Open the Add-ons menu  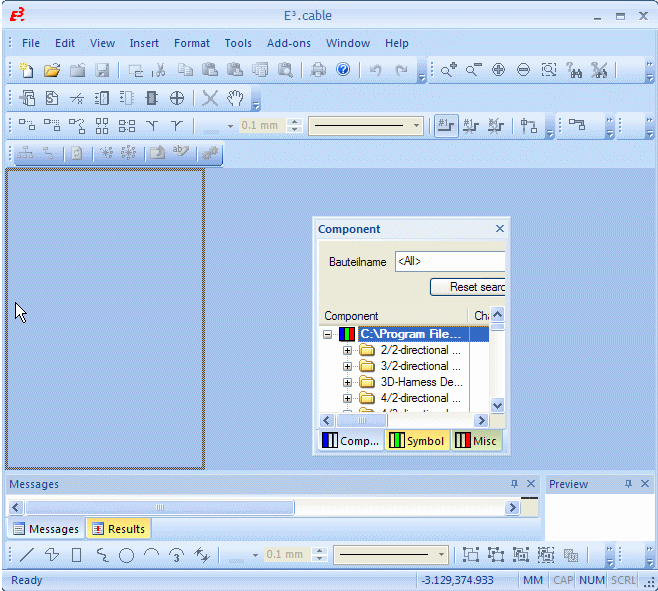289,43
